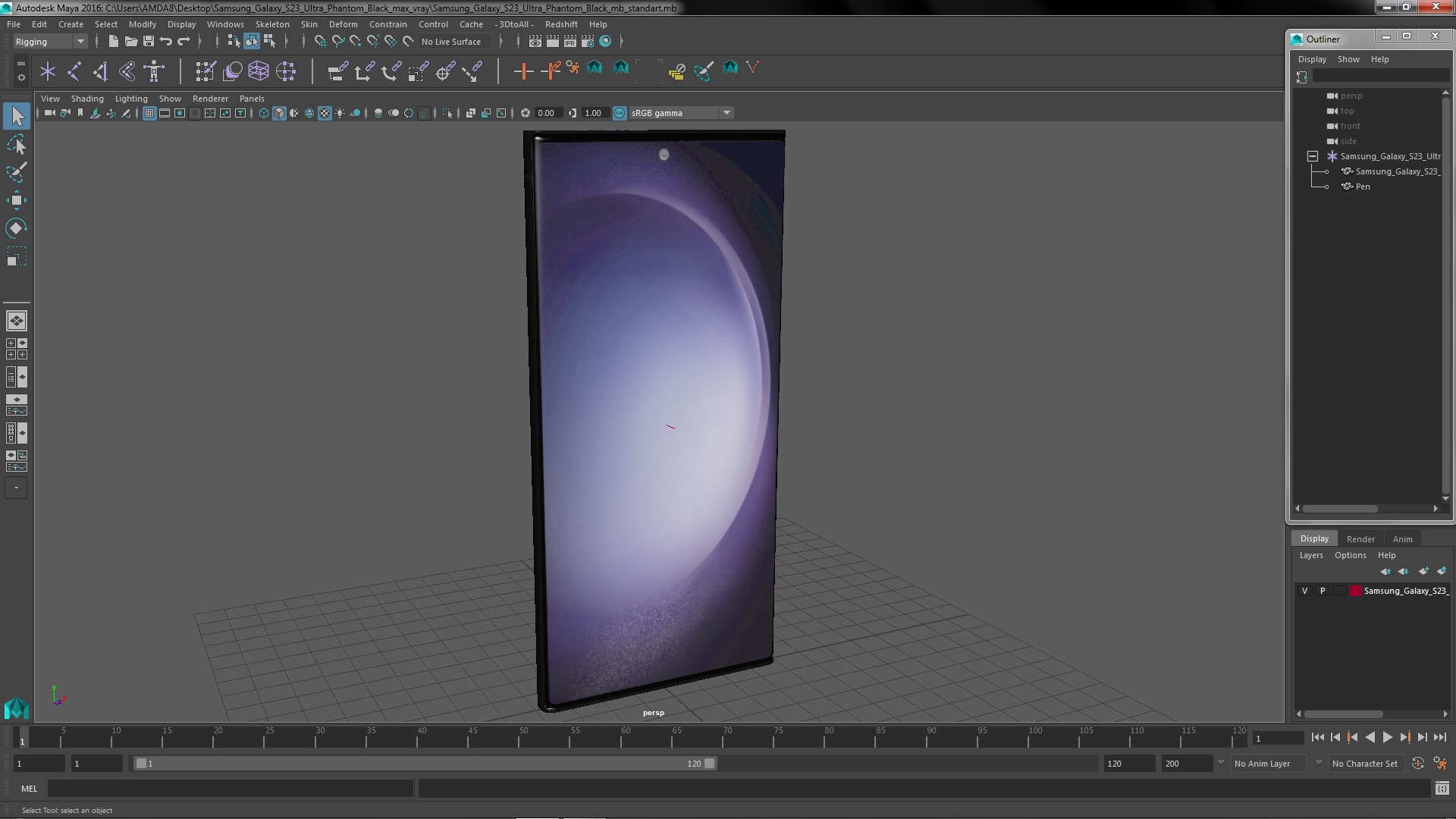Redo the last action
Viewport: 1456px width, 819px height.
tap(184, 41)
